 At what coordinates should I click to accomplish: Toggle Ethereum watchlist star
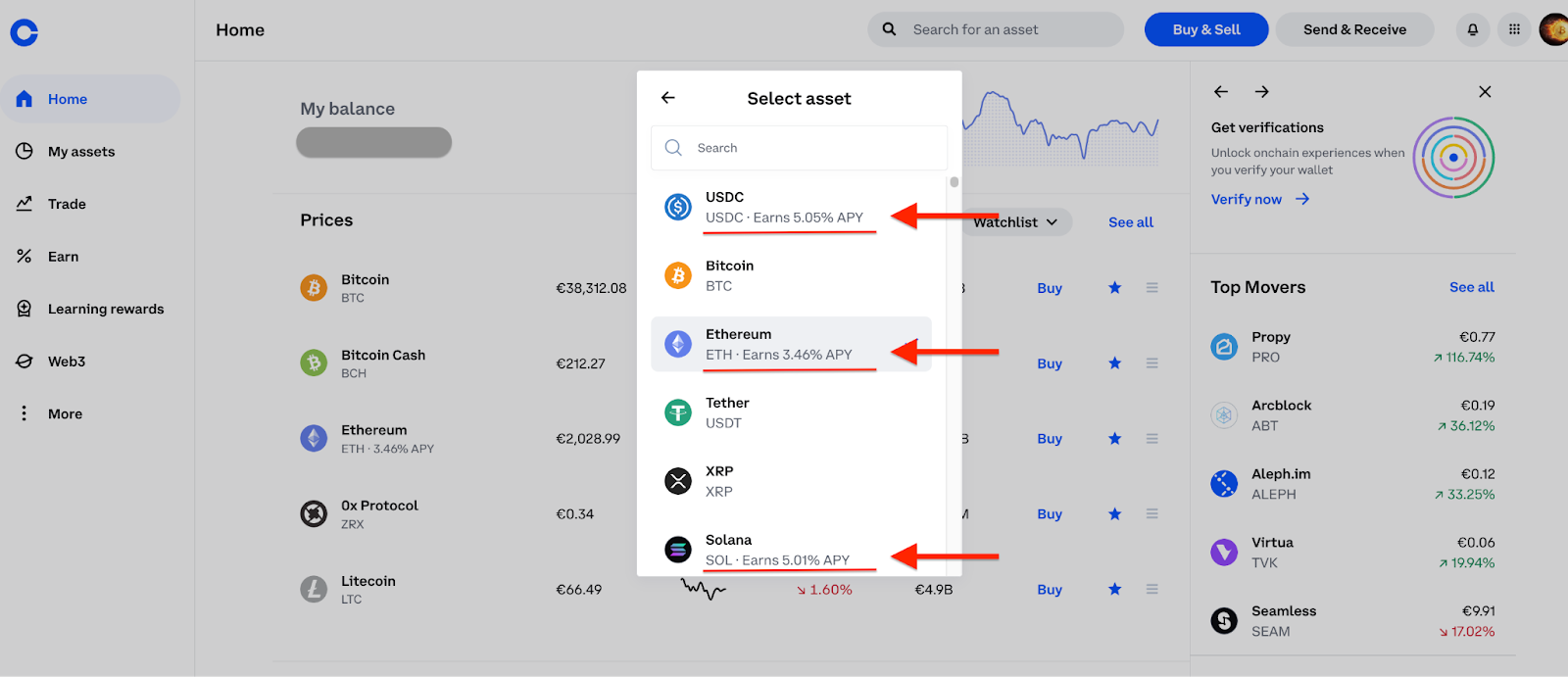coord(1114,438)
